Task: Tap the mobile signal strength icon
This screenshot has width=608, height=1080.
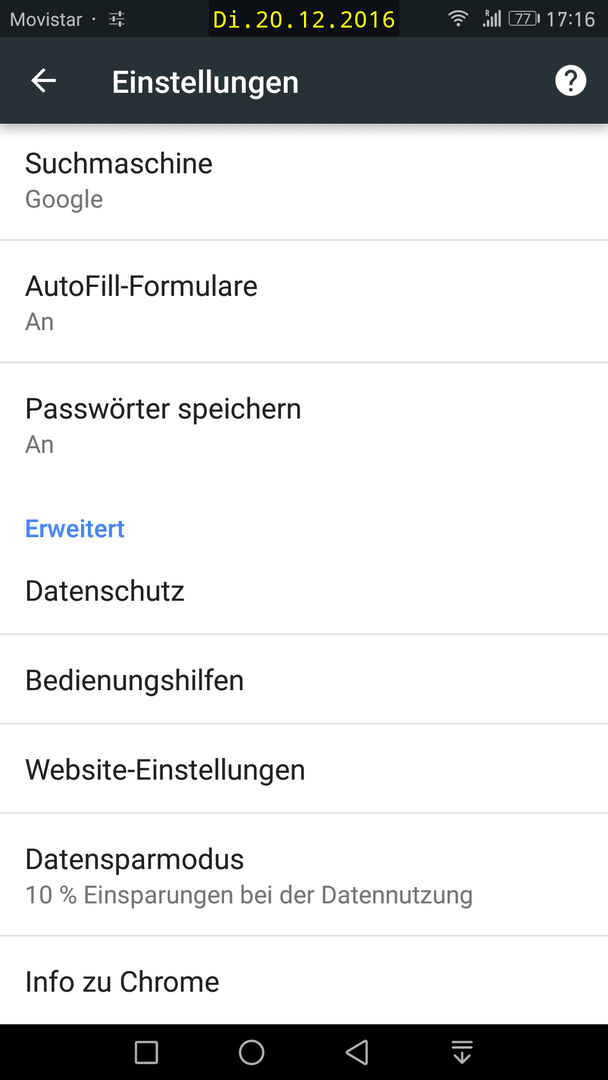Action: [x=492, y=19]
